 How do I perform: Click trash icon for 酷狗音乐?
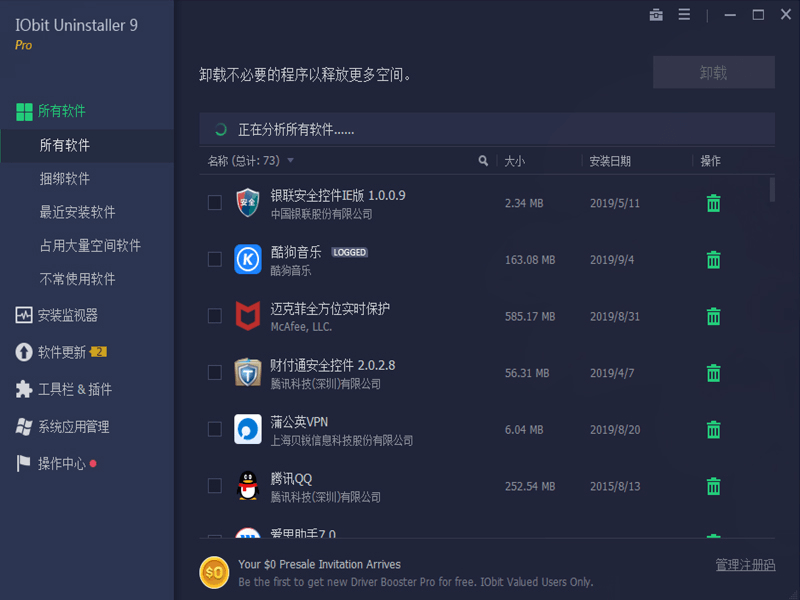[713, 260]
